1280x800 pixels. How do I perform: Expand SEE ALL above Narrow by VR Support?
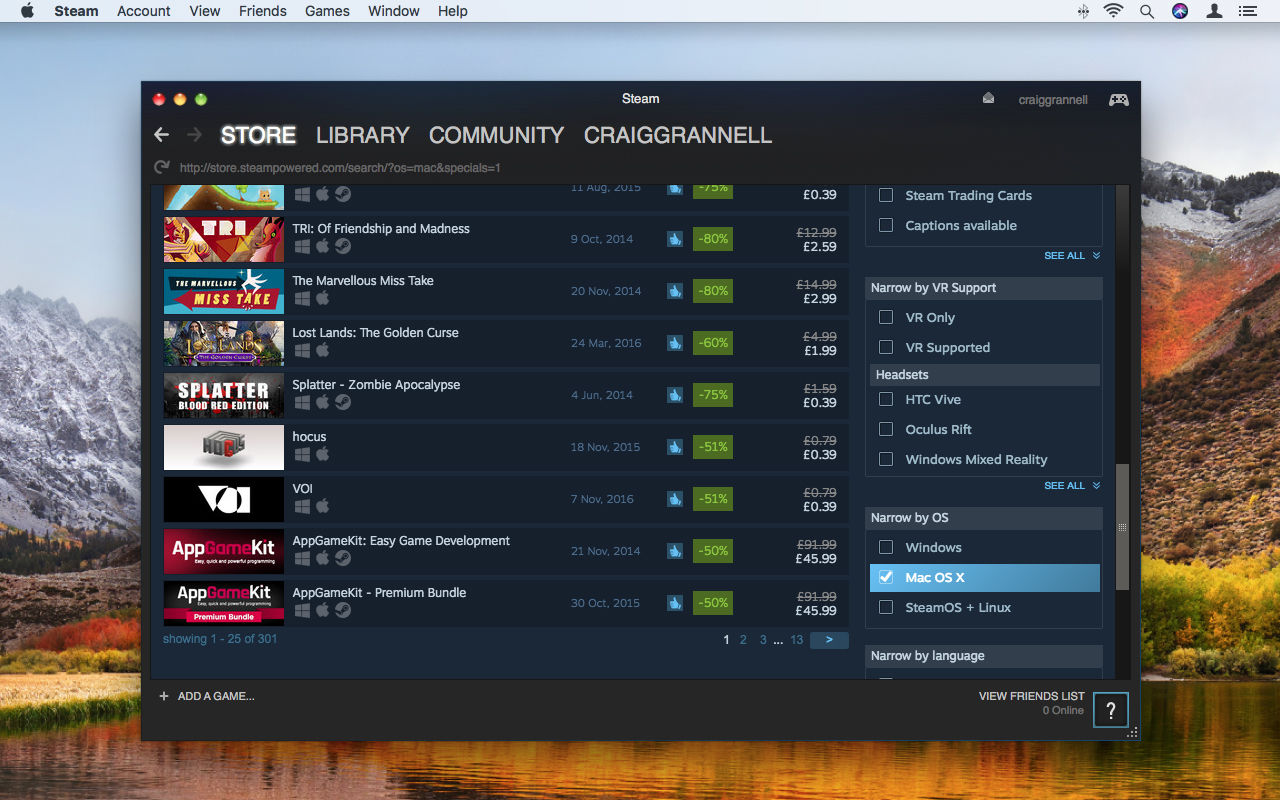point(1065,255)
